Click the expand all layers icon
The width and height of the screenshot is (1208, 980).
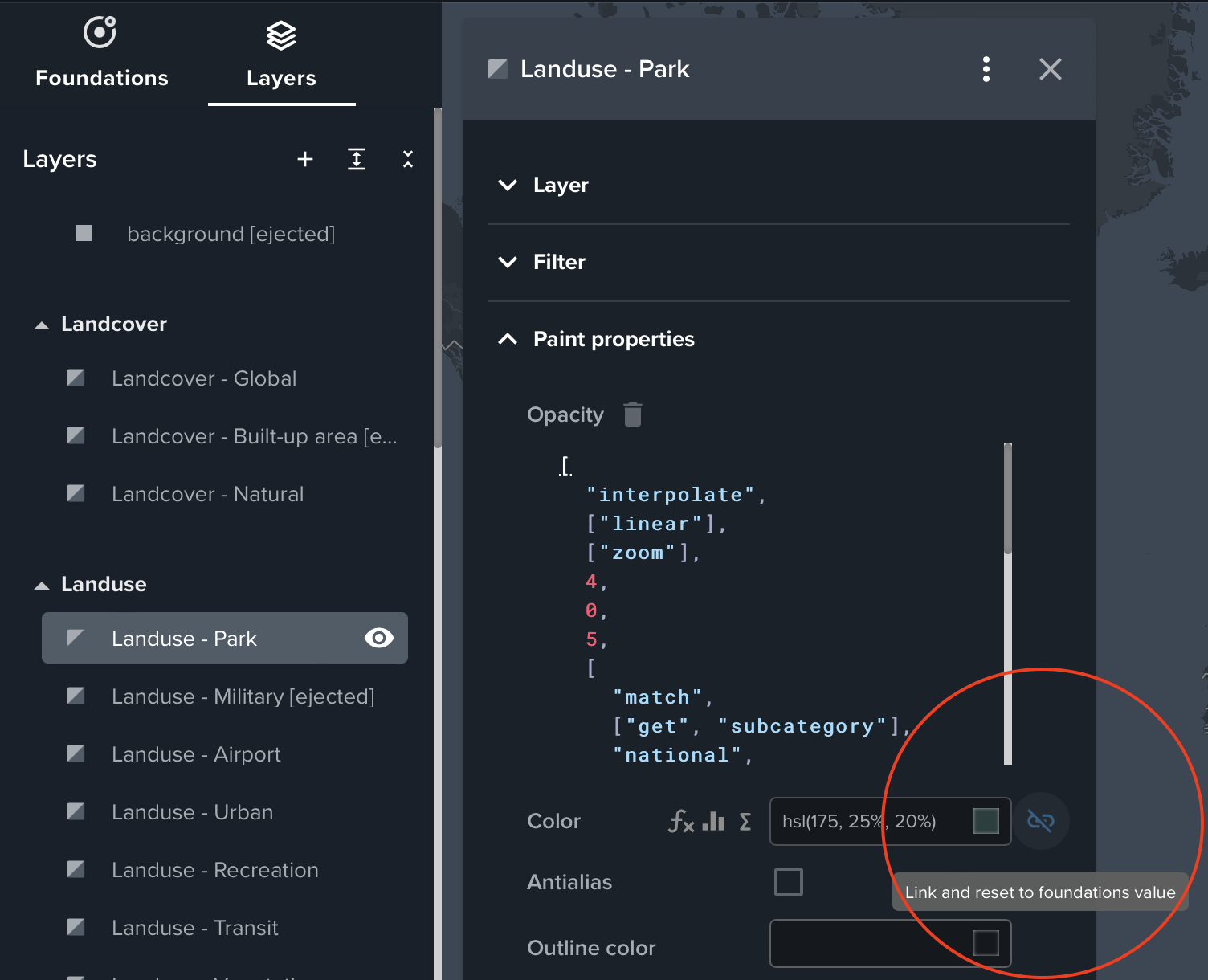click(x=357, y=159)
